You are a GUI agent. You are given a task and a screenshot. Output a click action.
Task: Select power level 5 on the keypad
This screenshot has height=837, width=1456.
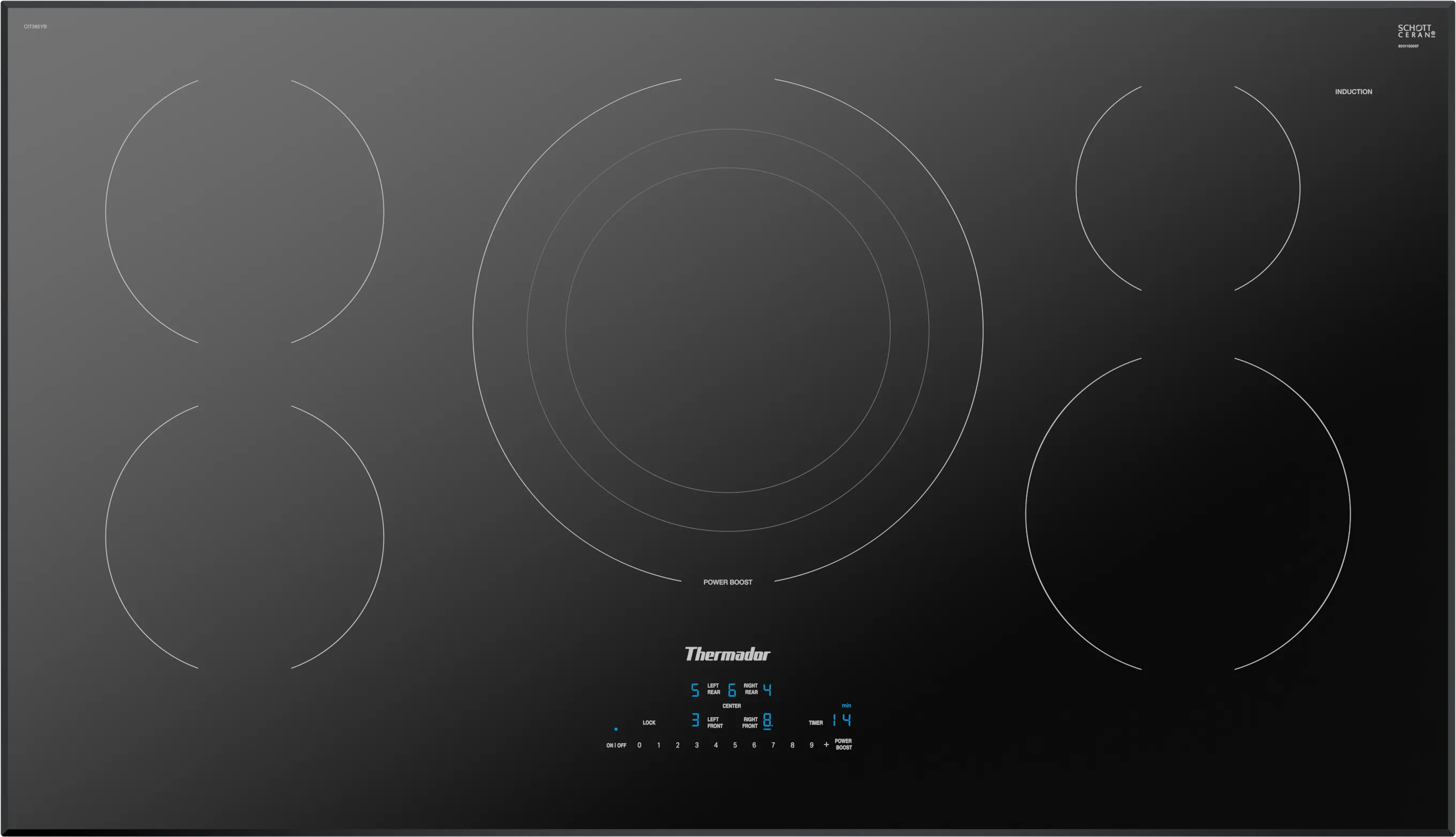tap(735, 745)
